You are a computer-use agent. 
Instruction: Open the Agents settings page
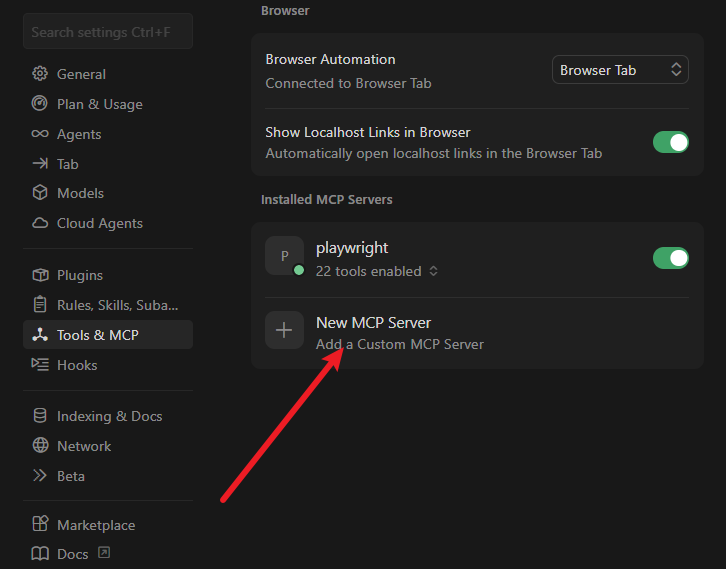coord(108,134)
